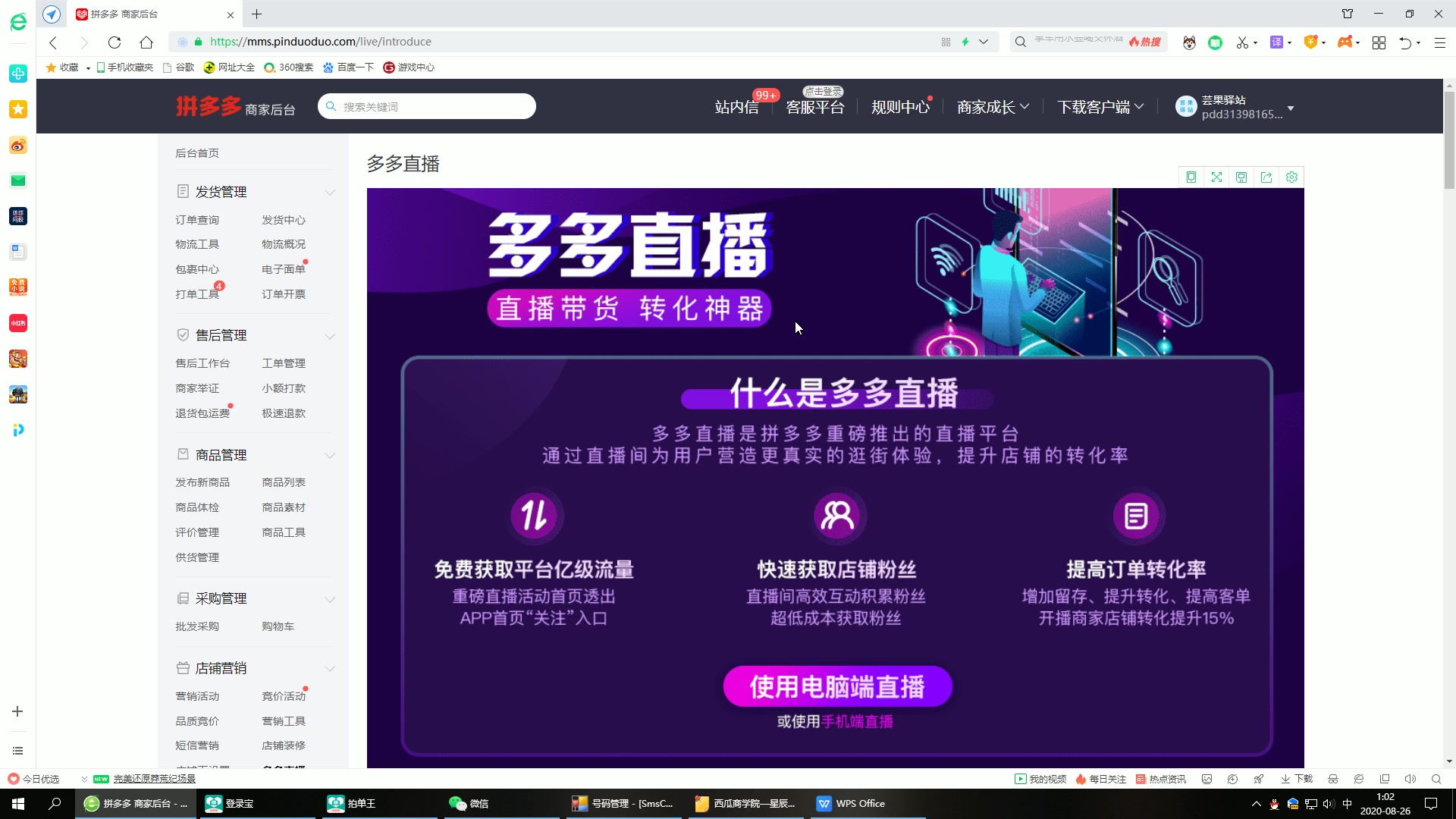This screenshot has width=1456, height=819.
Task: Open new browser tab with plus
Action: (x=257, y=14)
